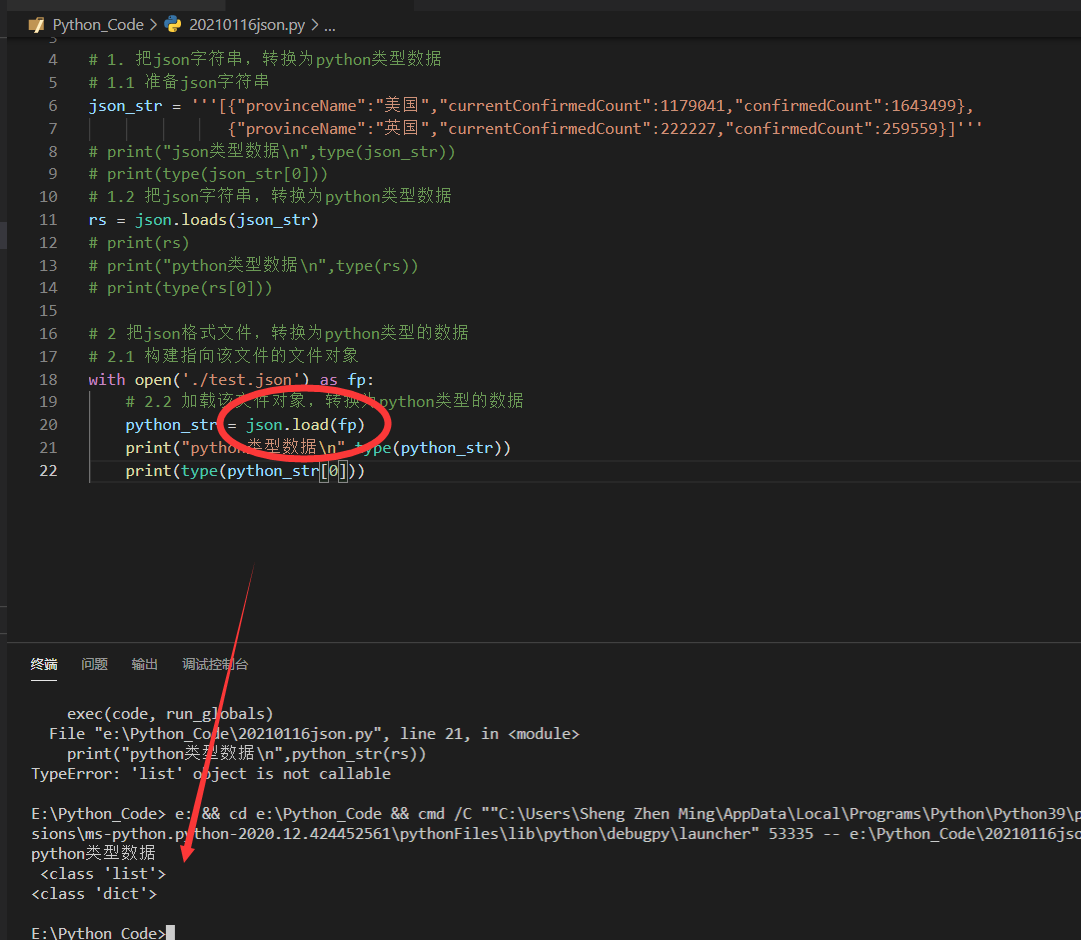Click the "as" keyword on line 18
Screen dimensions: 1081x940
(329, 379)
